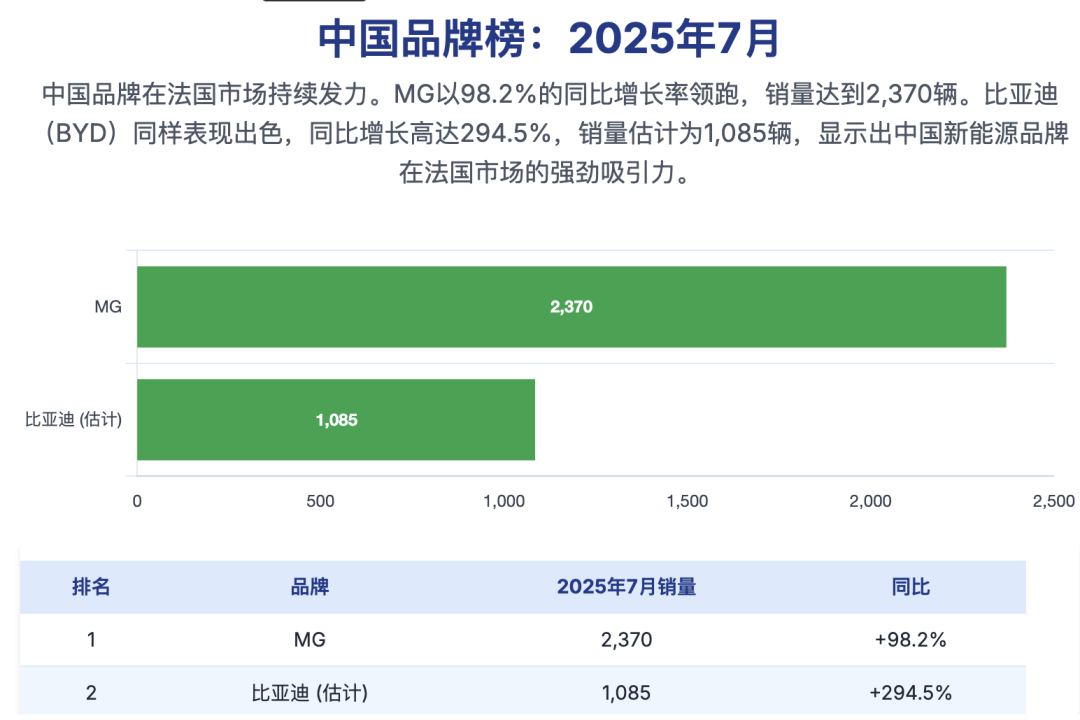Click the 同比 column header
This screenshot has width=1080, height=720.
[x=910, y=587]
